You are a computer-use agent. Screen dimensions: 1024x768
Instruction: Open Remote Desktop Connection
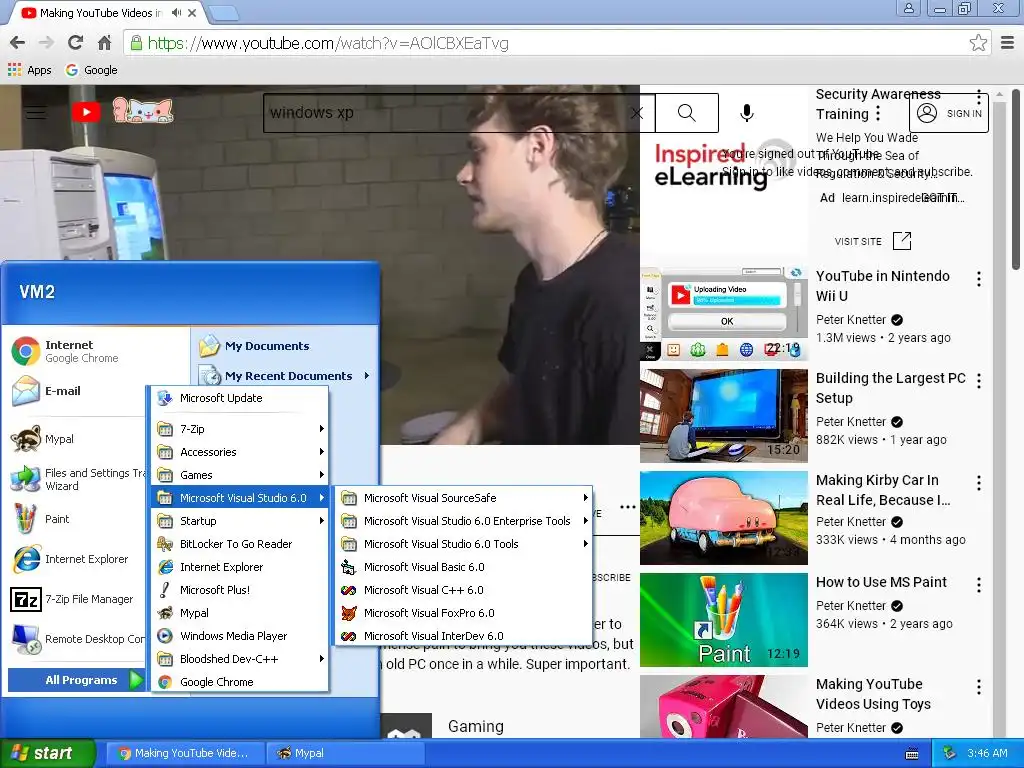77,639
